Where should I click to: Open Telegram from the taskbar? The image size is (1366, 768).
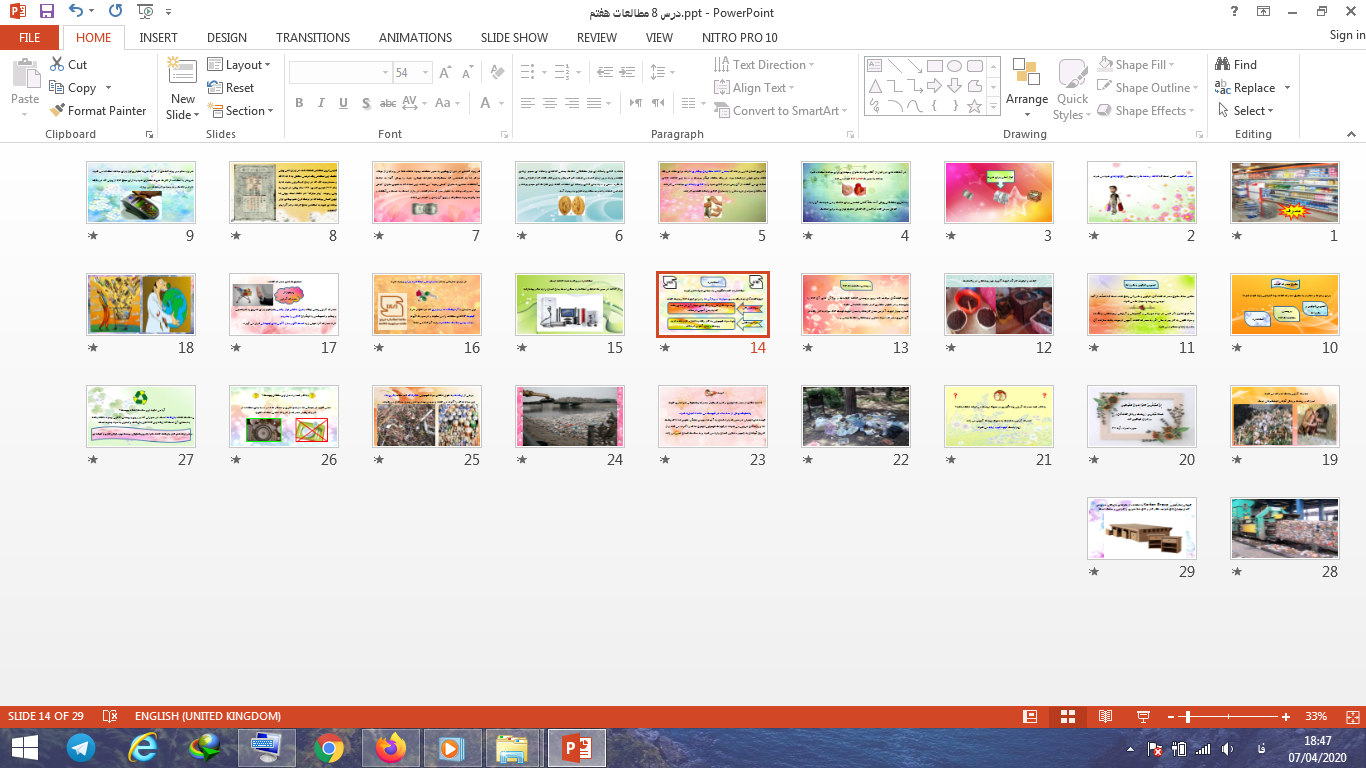coord(81,747)
